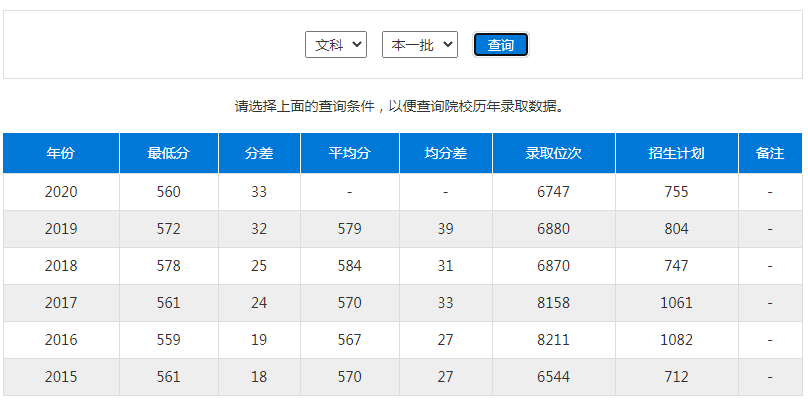The width and height of the screenshot is (808, 403).
Task: Open the 文科 subject dropdown
Action: (x=336, y=45)
